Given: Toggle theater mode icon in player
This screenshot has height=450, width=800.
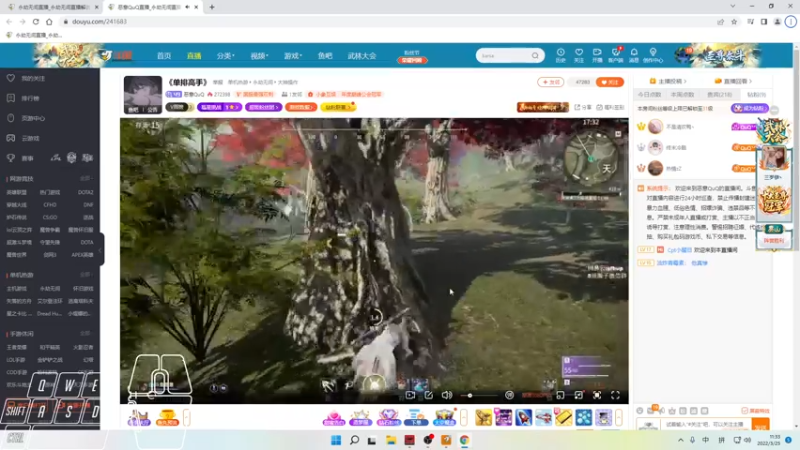Looking at the screenshot, I should point(579,395).
